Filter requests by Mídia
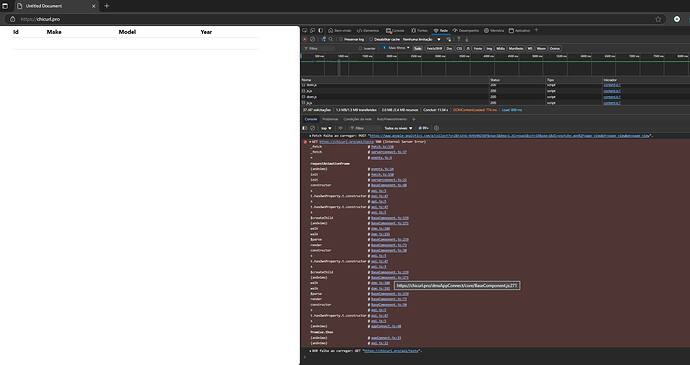This screenshot has width=690, height=365. [x=500, y=48]
